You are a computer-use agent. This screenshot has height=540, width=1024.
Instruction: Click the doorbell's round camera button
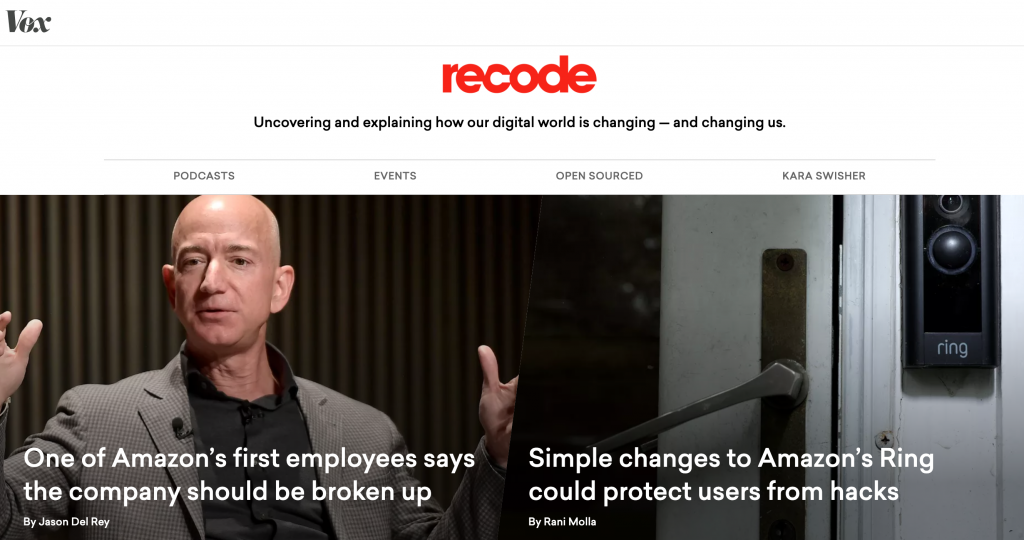pos(952,248)
